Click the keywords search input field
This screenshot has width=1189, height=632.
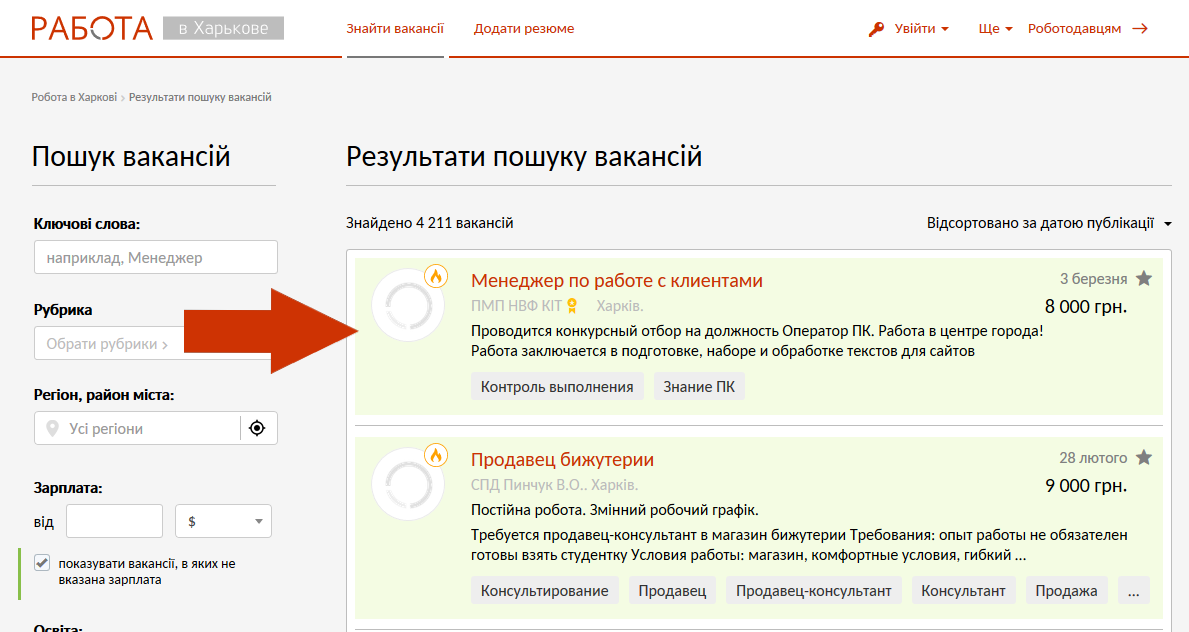coord(155,257)
